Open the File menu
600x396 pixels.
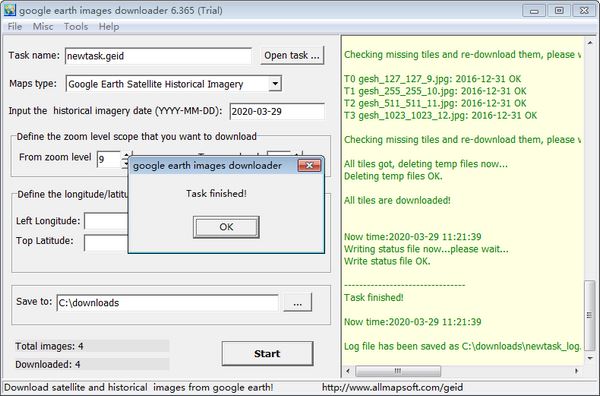pyautogui.click(x=15, y=27)
